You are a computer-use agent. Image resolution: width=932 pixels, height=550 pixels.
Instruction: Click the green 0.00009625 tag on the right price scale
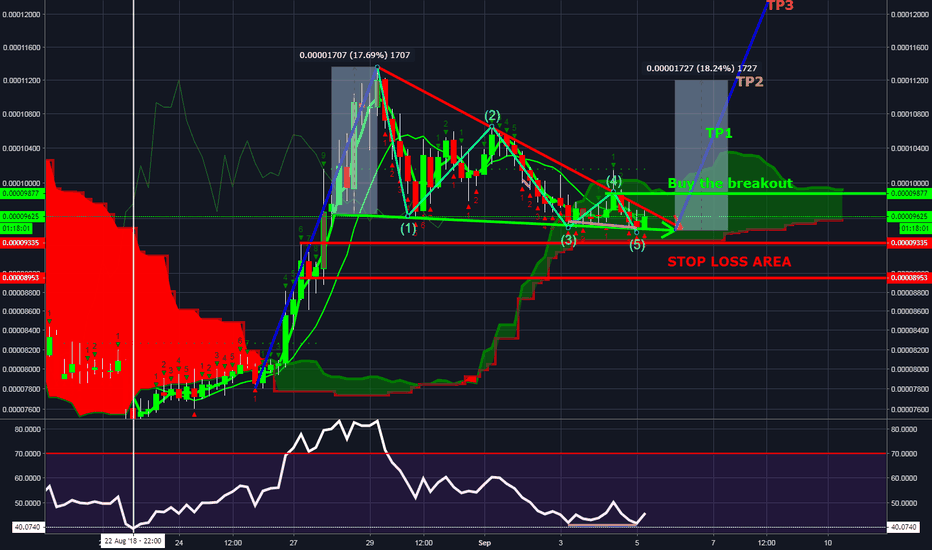(x=909, y=217)
